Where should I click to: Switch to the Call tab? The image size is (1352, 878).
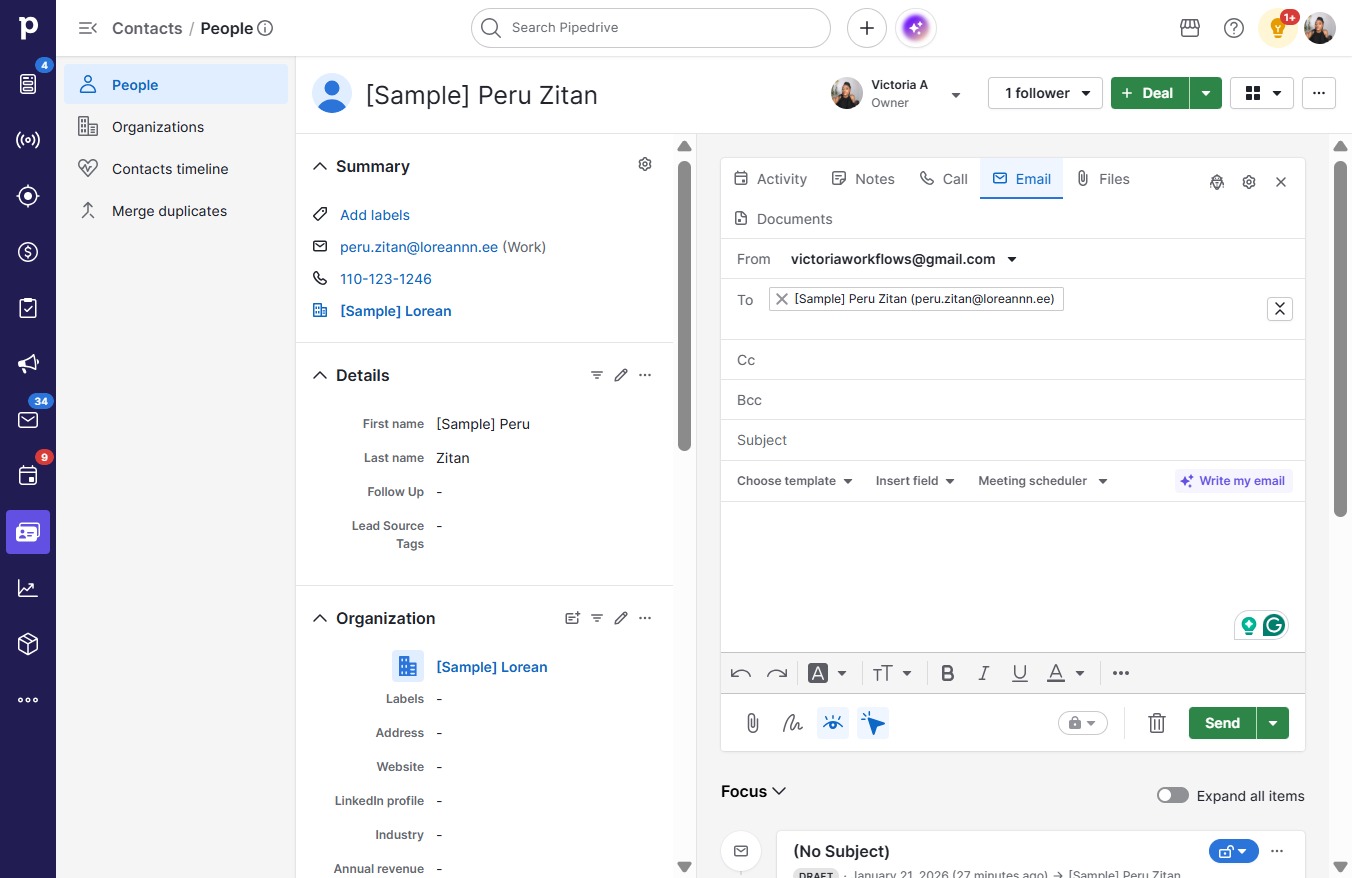coord(943,179)
